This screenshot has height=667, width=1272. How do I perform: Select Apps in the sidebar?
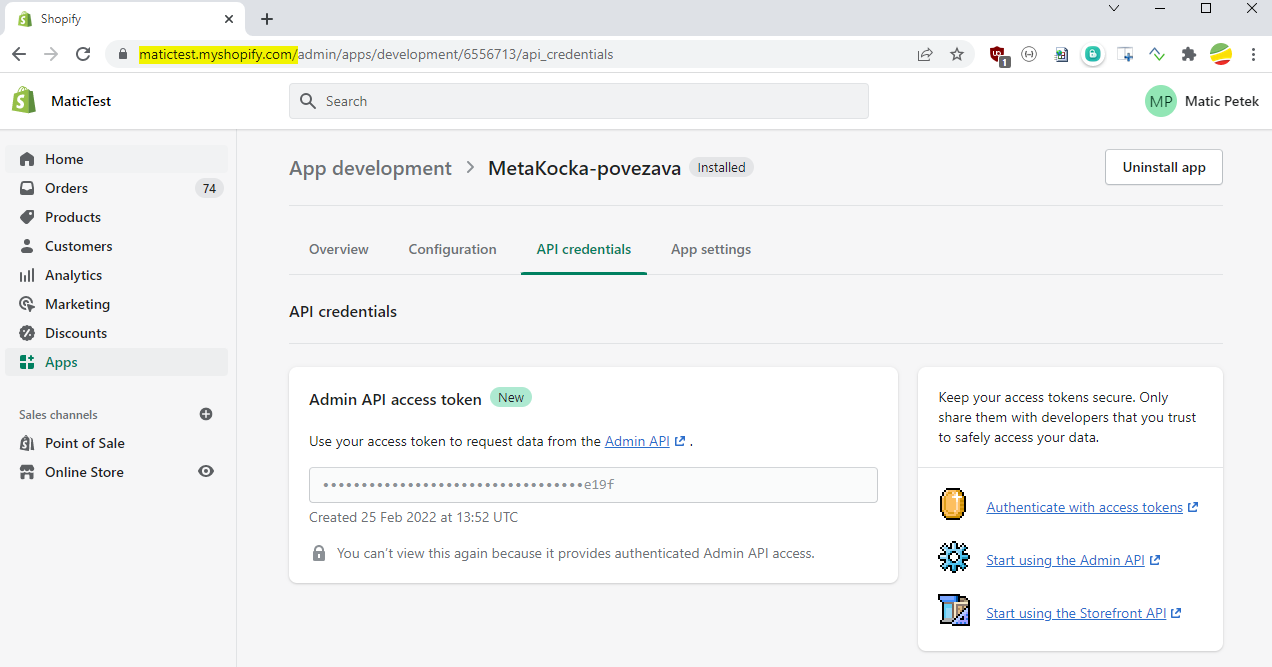(x=117, y=362)
